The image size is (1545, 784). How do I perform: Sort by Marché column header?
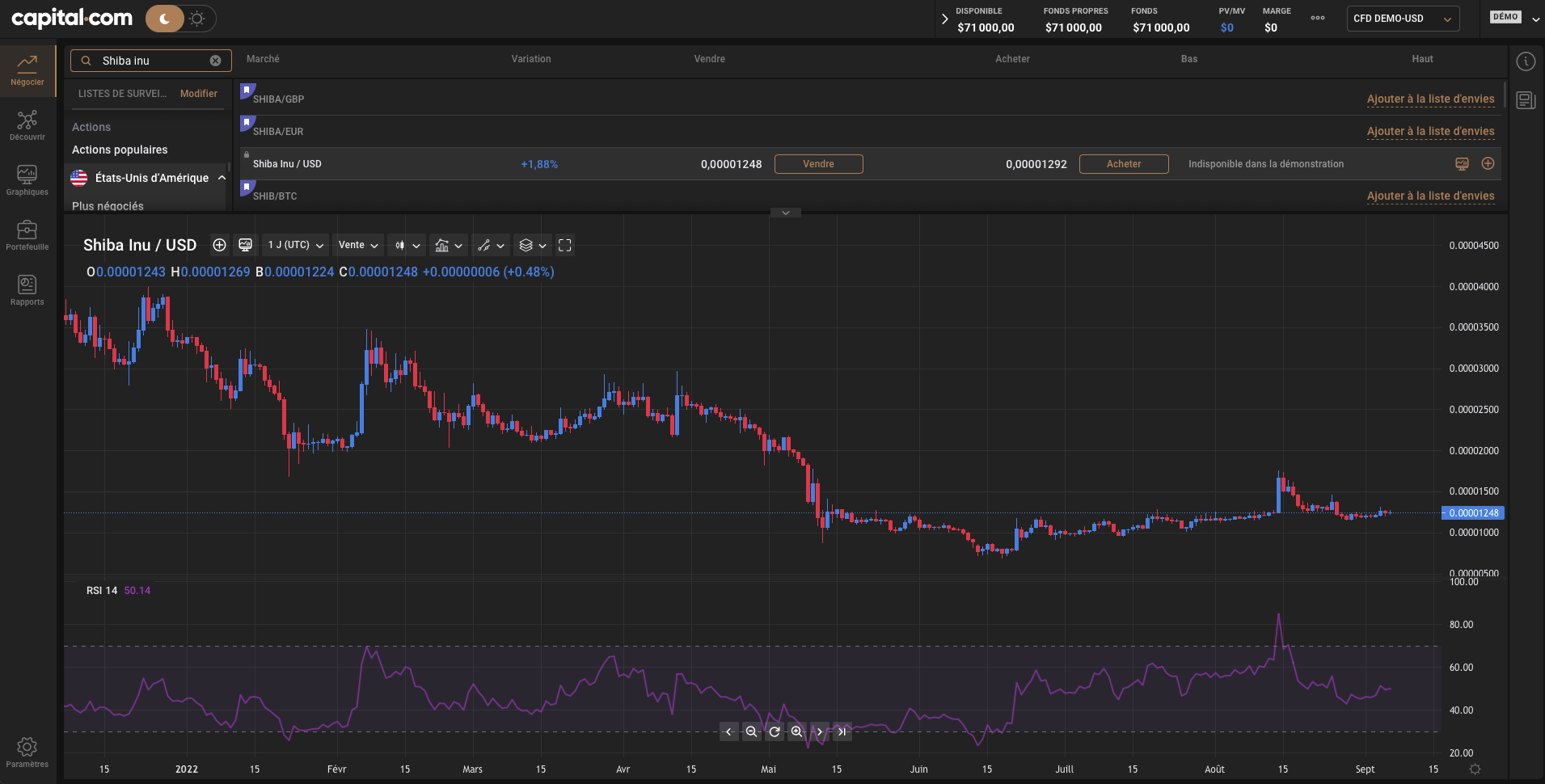(x=263, y=59)
